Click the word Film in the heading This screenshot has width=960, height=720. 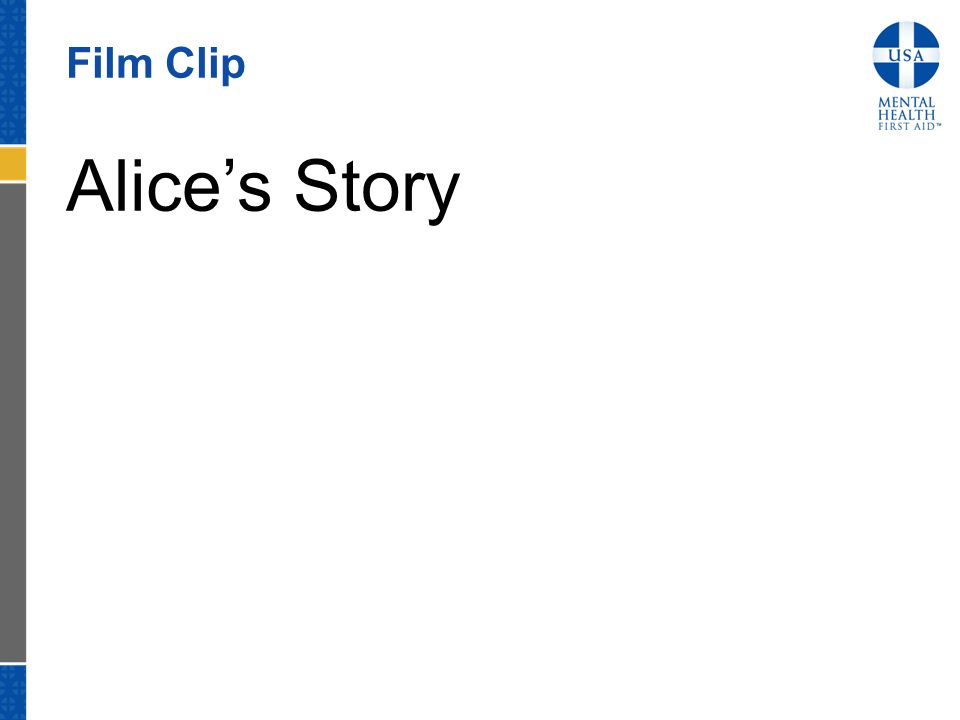[x=109, y=62]
